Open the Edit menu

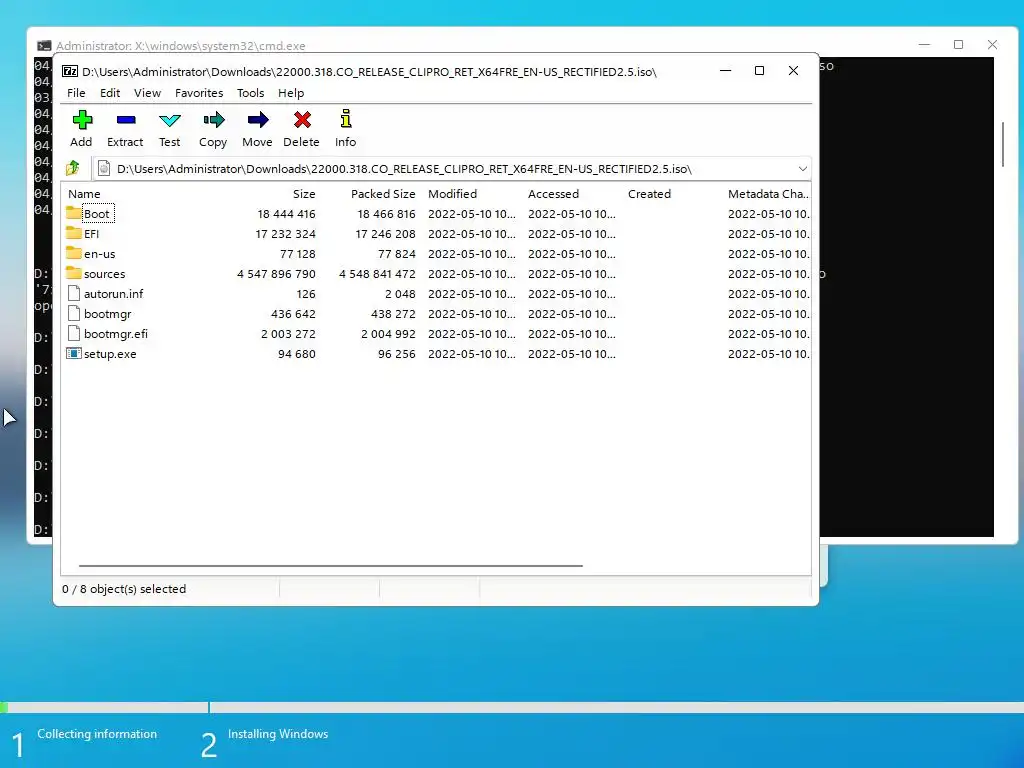point(110,93)
